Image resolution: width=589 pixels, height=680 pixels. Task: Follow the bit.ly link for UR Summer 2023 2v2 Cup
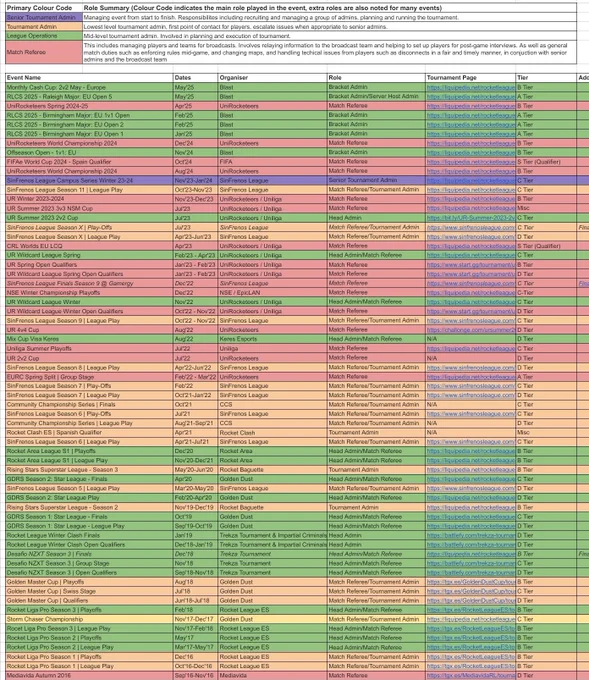[471, 218]
